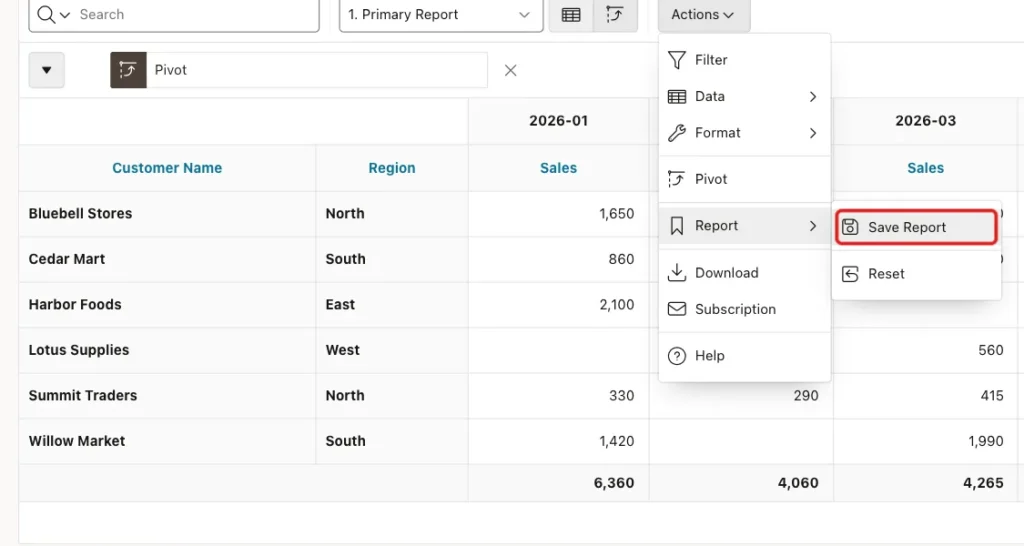Click the 2026-01 column group header

point(558,121)
